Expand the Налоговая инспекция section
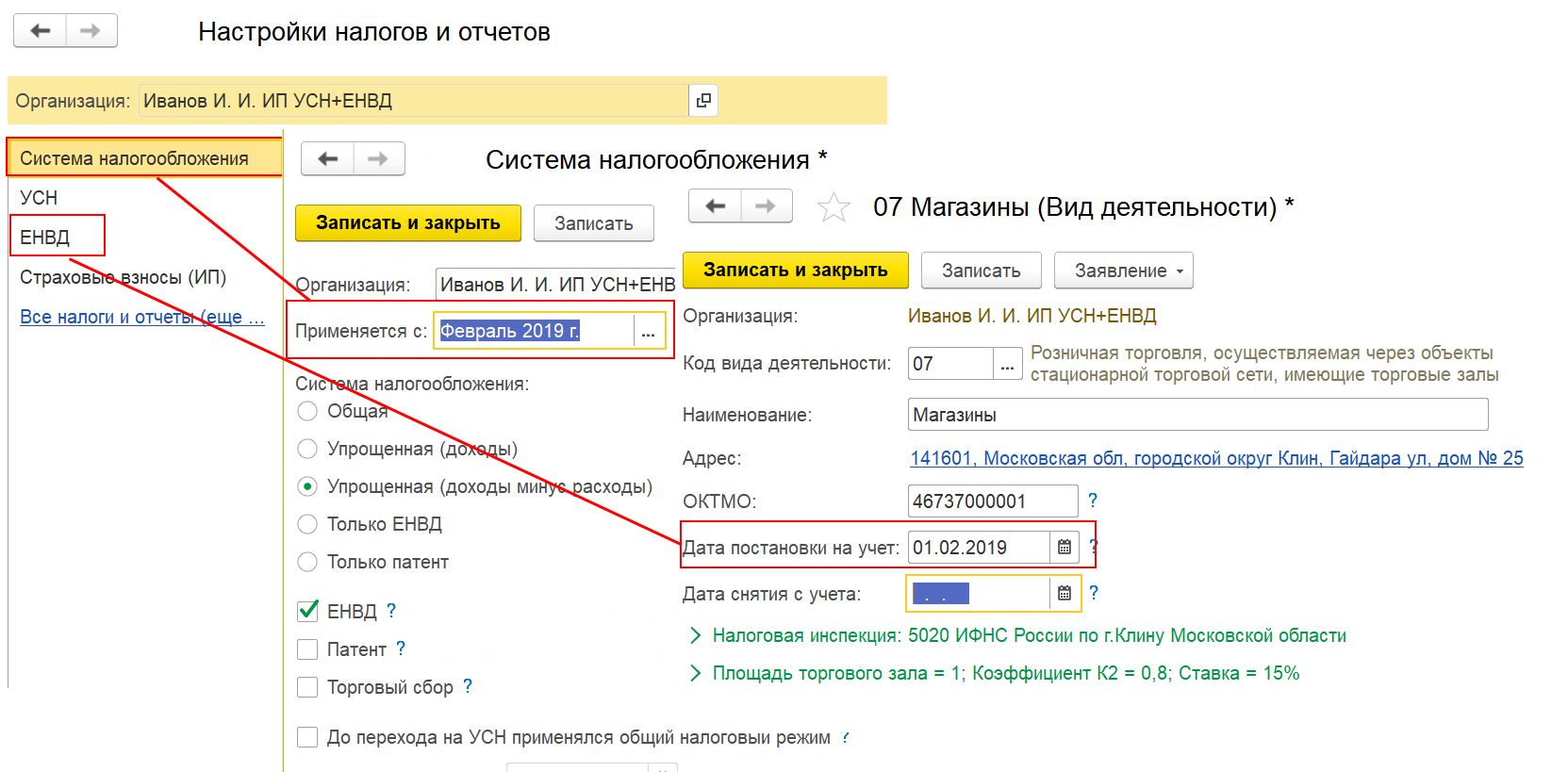Screen dimensions: 1568x772 [x=696, y=636]
